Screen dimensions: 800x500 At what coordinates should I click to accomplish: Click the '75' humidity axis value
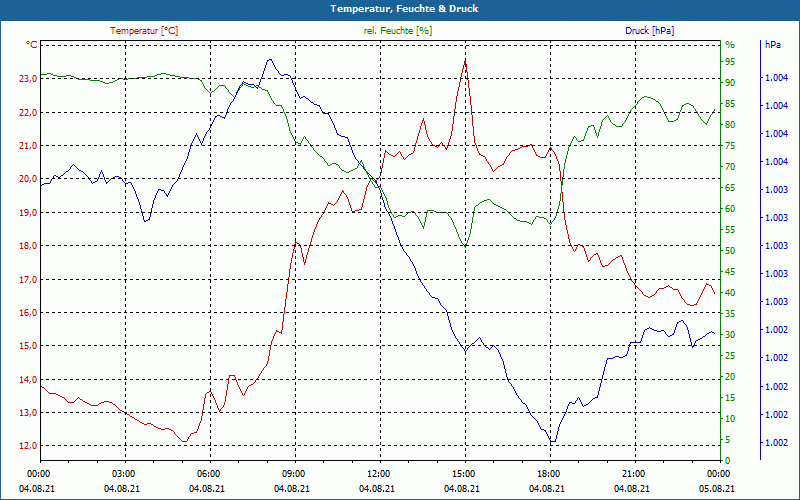click(x=730, y=146)
